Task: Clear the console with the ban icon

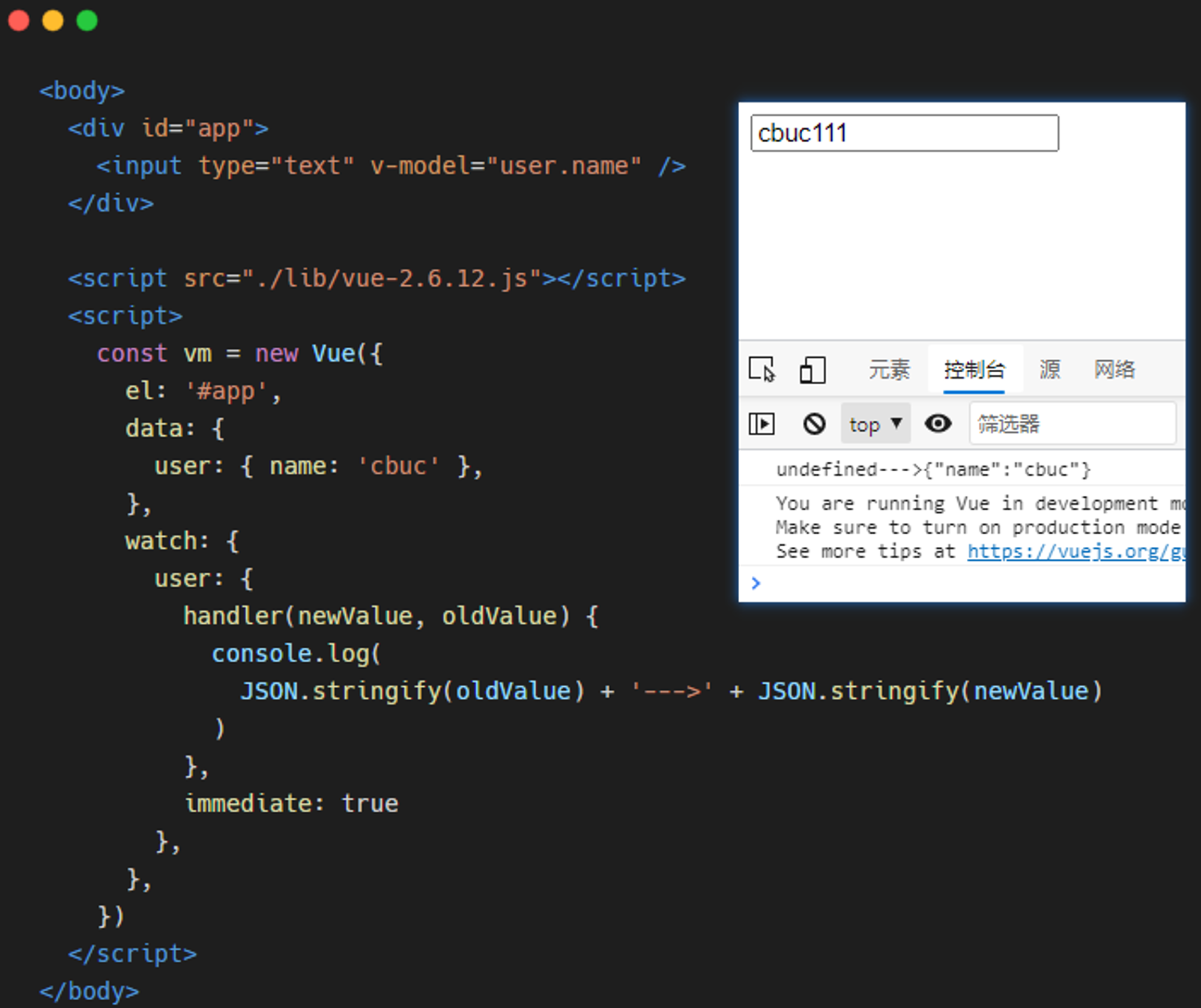Action: tap(814, 424)
